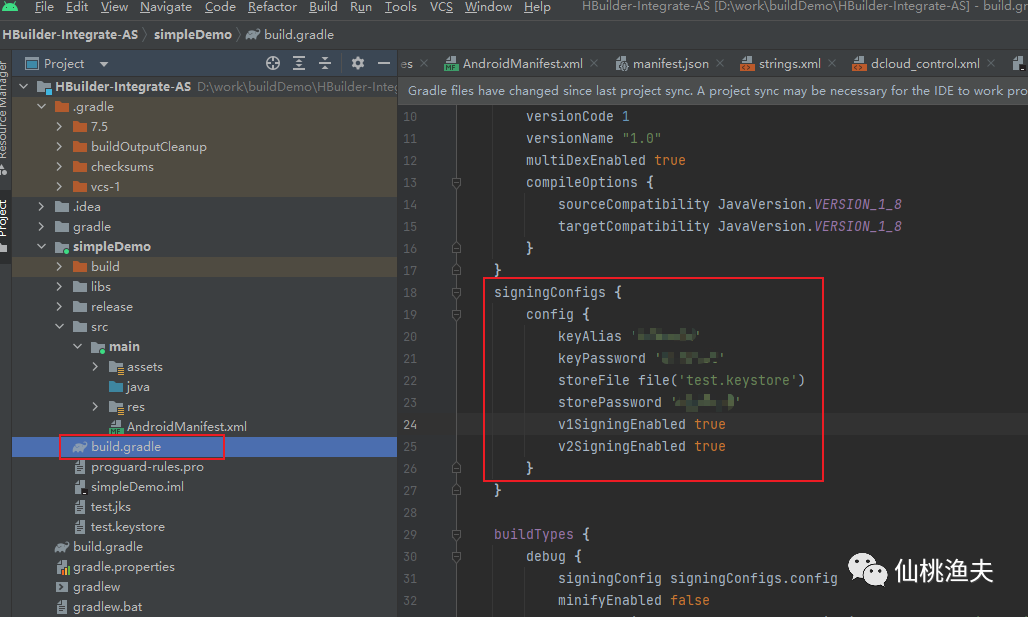Click the Collapse All icon in Project panel
The width and height of the screenshot is (1028, 617).
[325, 63]
